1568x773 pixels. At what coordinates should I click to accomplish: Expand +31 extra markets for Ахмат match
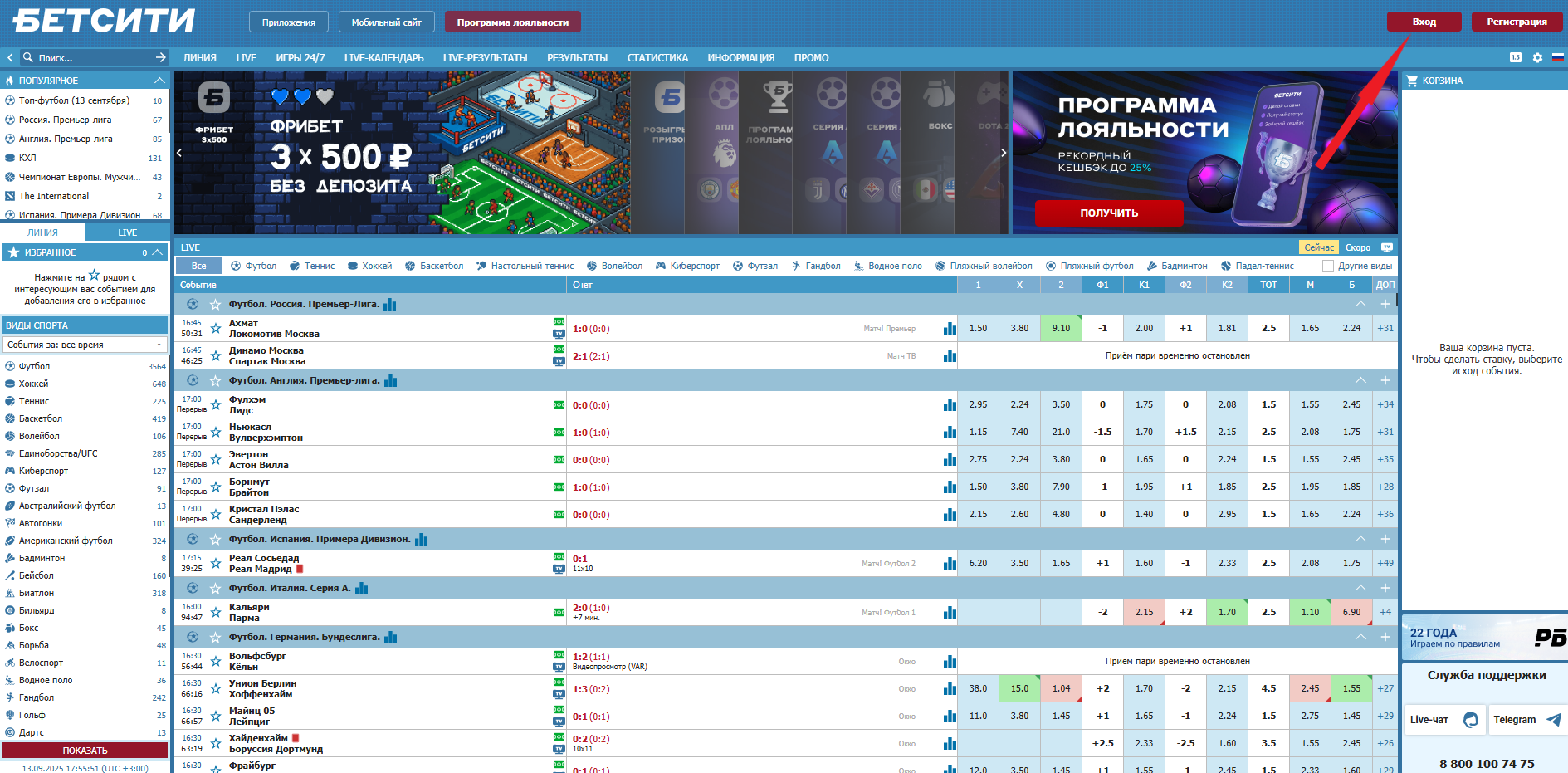click(x=1385, y=329)
